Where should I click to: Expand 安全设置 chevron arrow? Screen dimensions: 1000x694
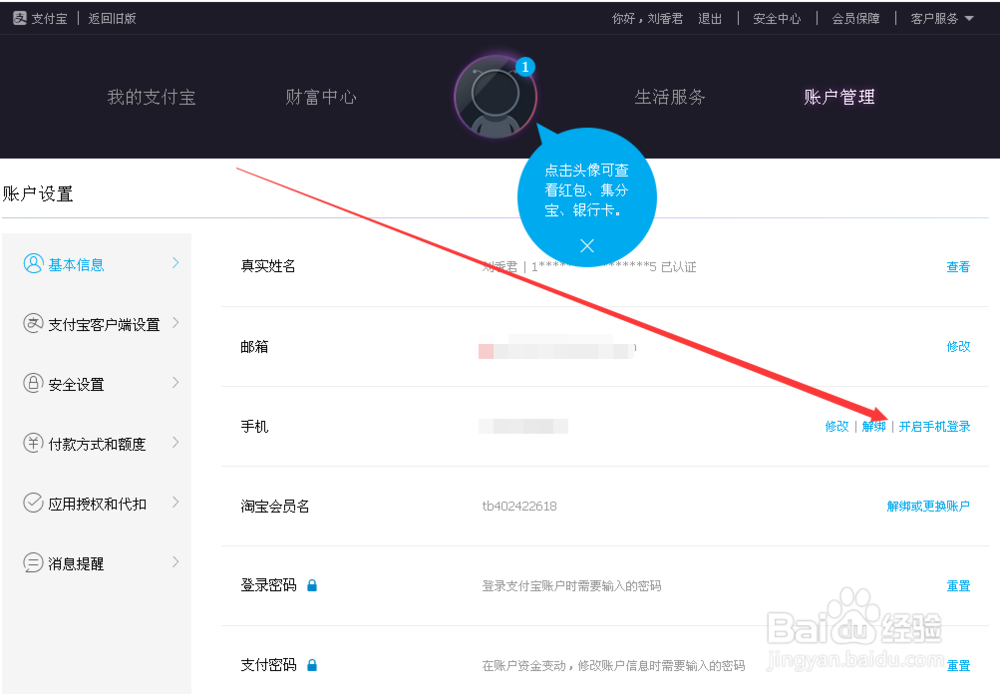[175, 383]
